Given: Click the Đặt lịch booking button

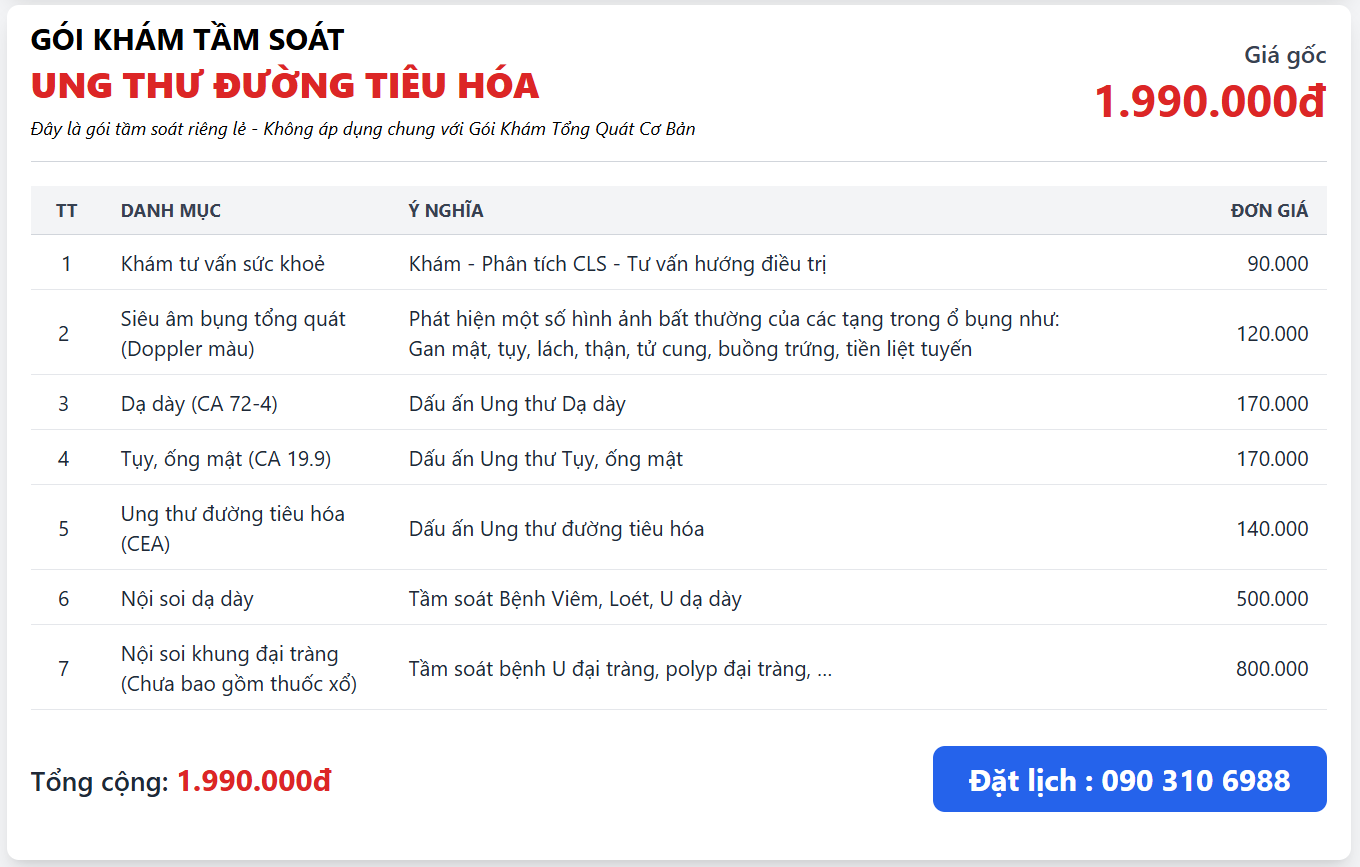Looking at the screenshot, I should click(x=1129, y=780).
